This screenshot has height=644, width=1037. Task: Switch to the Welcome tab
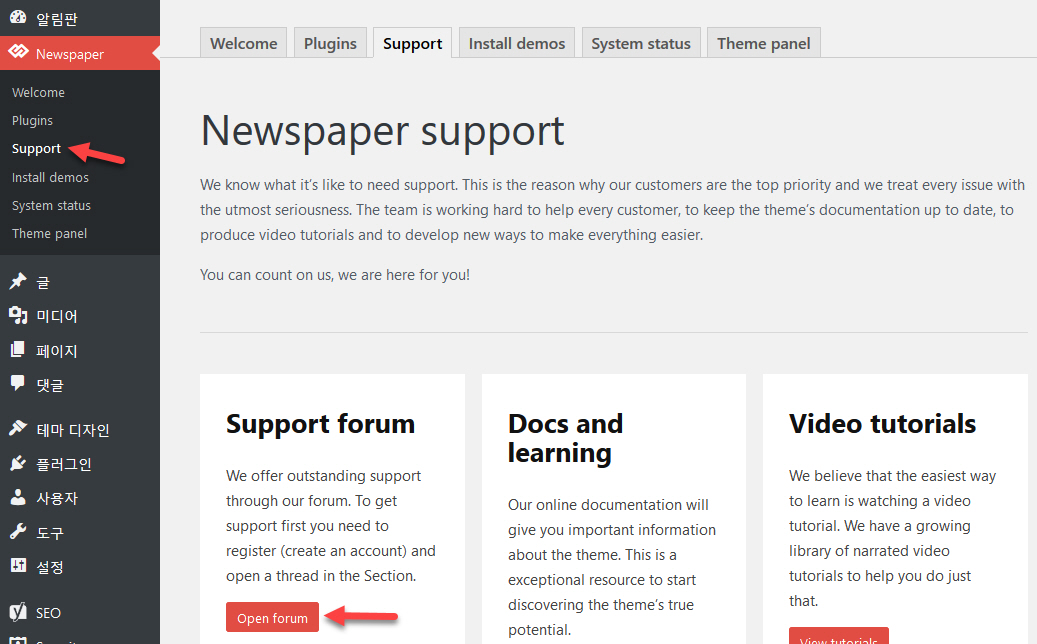click(243, 43)
